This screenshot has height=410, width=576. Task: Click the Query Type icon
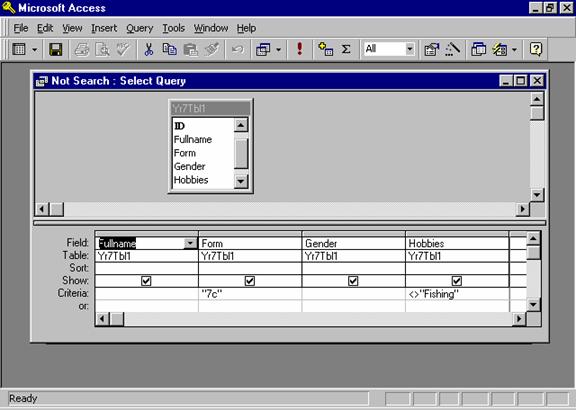(263, 49)
